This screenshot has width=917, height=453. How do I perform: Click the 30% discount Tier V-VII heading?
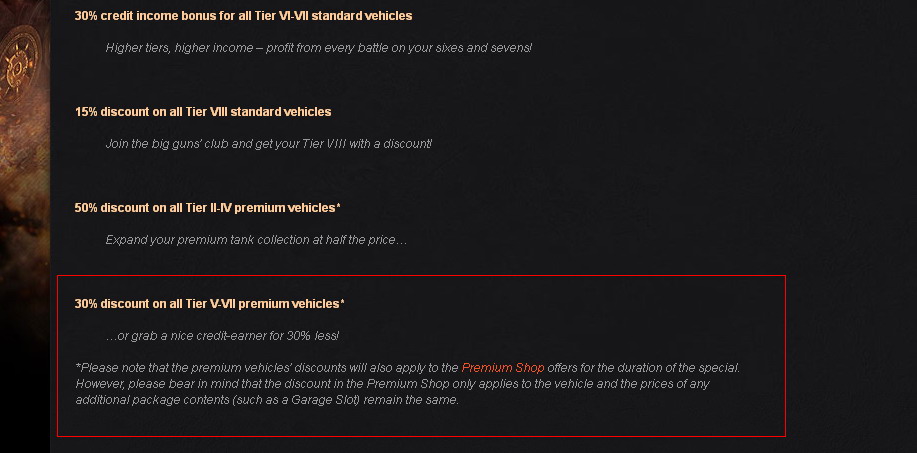click(209, 304)
